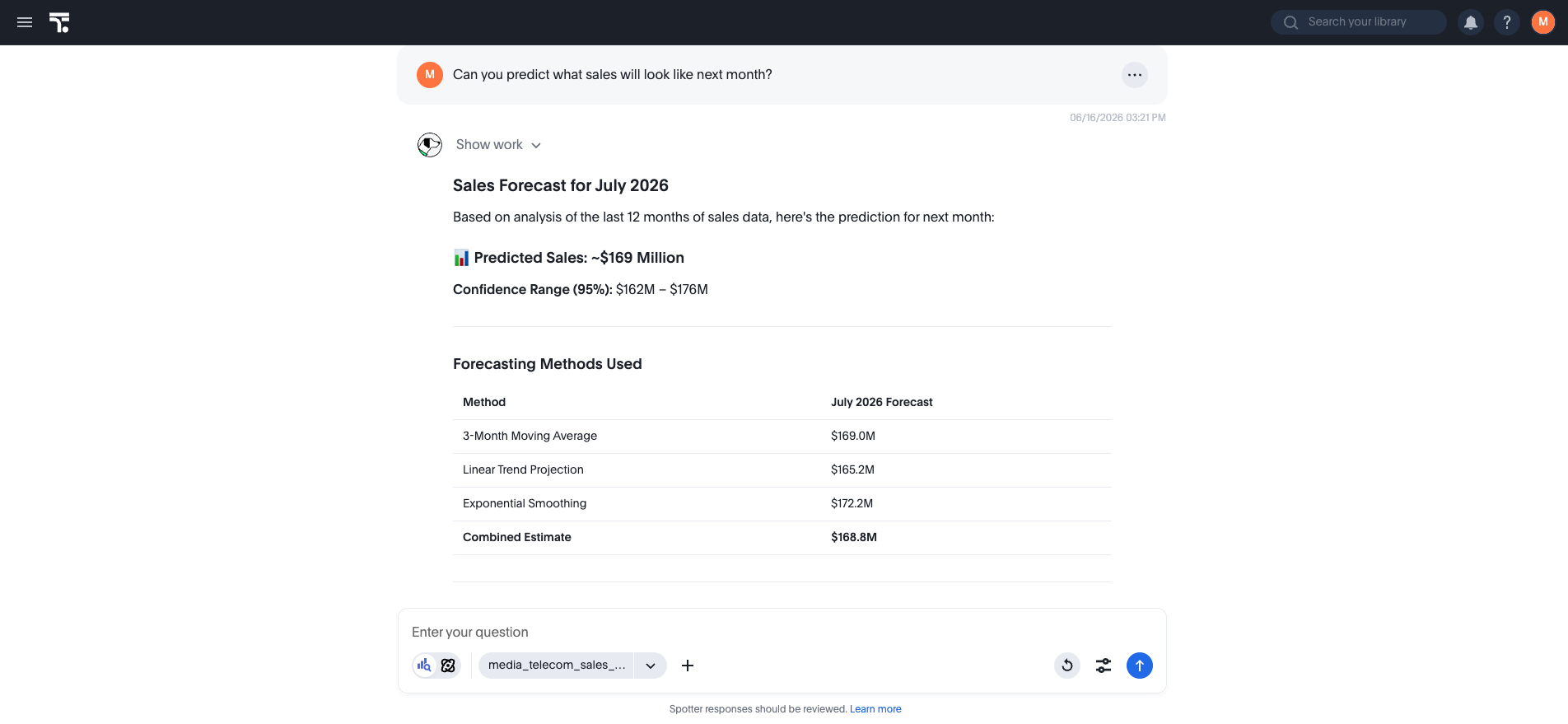The height and width of the screenshot is (724, 1568).
Task: Click the ThoughtSpot logo icon
Action: pyautogui.click(x=59, y=22)
